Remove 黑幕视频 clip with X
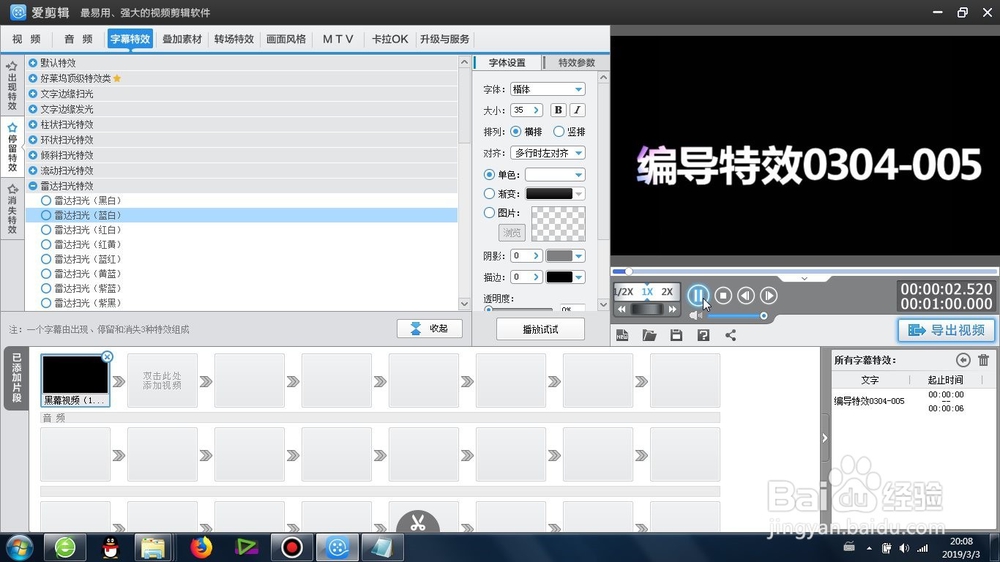The image size is (1000, 562). (x=107, y=357)
